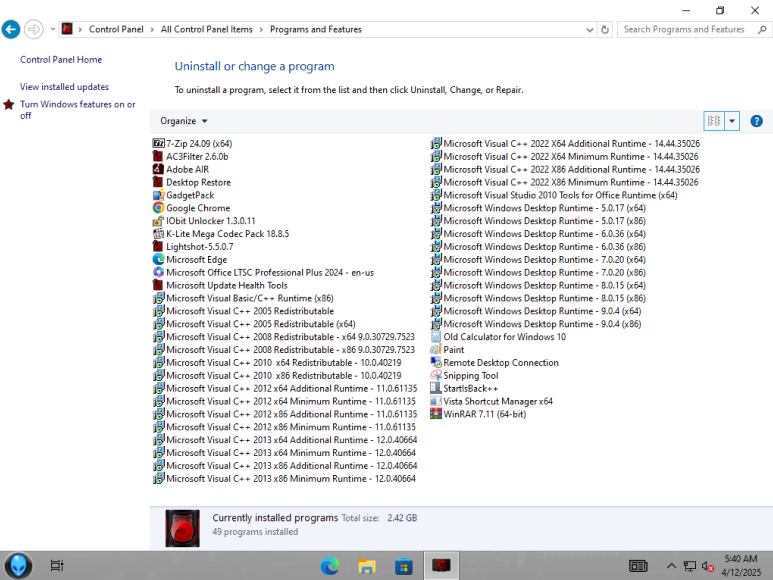Click the search magnifier icon
773x580 pixels.
(x=762, y=30)
